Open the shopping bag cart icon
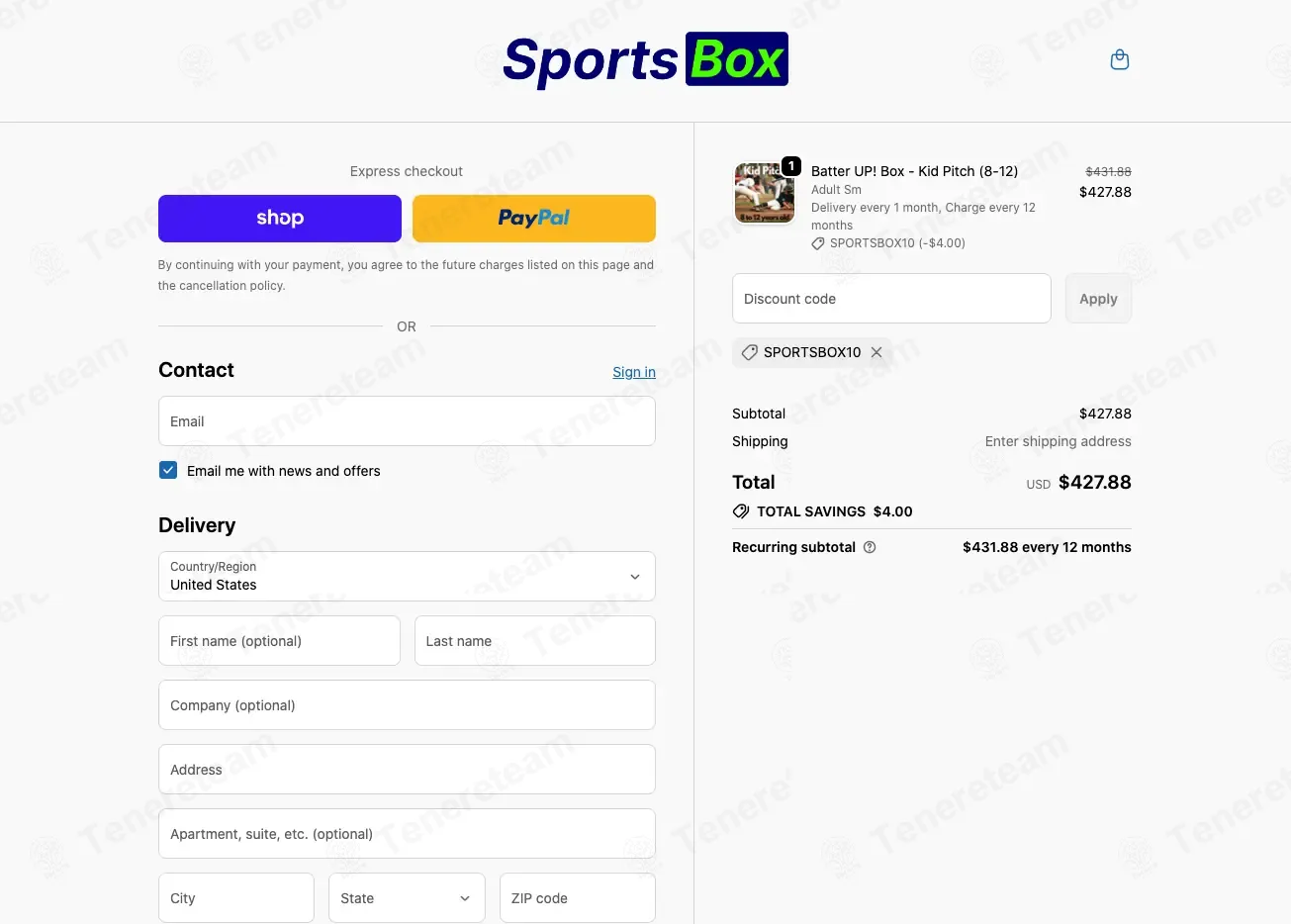This screenshot has width=1291, height=924. coord(1120,60)
